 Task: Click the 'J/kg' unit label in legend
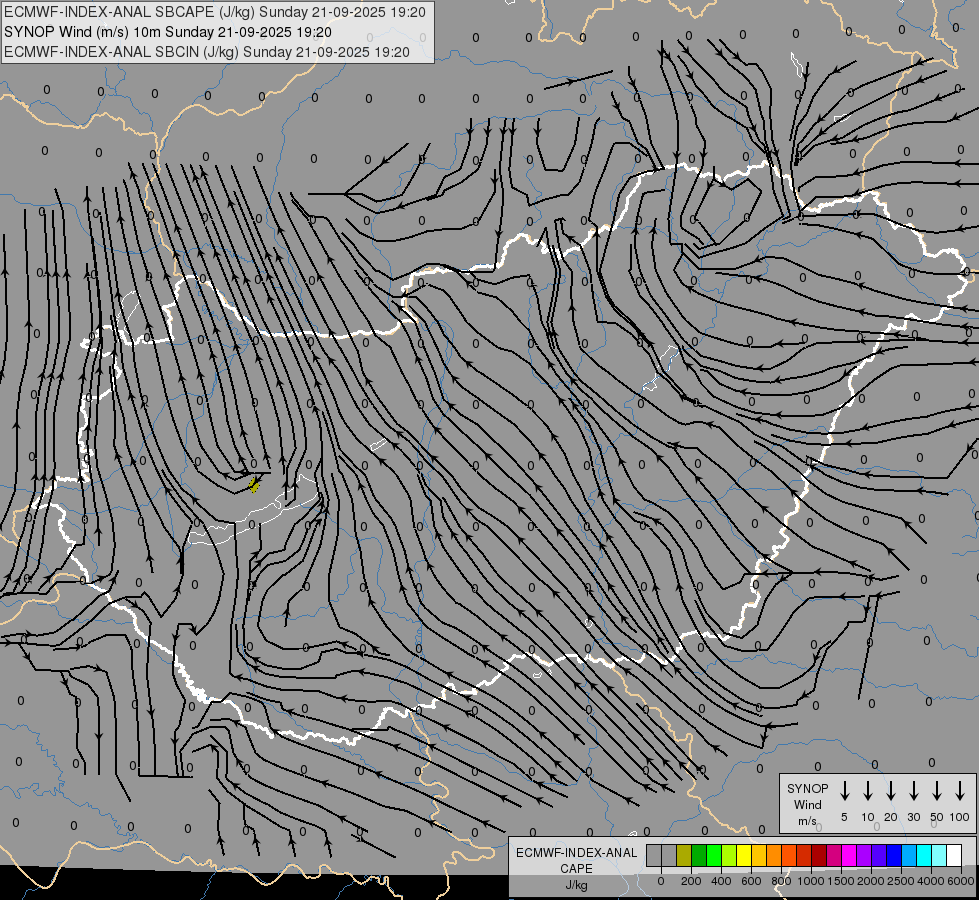click(x=576, y=885)
